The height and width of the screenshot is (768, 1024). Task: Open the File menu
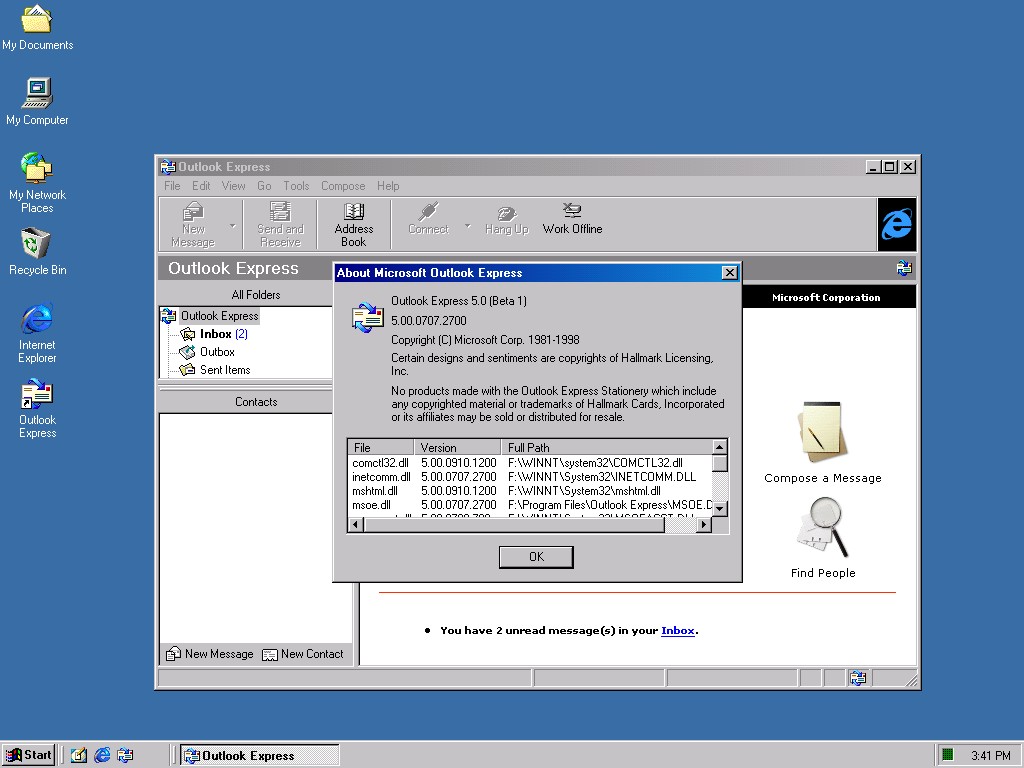coord(172,186)
